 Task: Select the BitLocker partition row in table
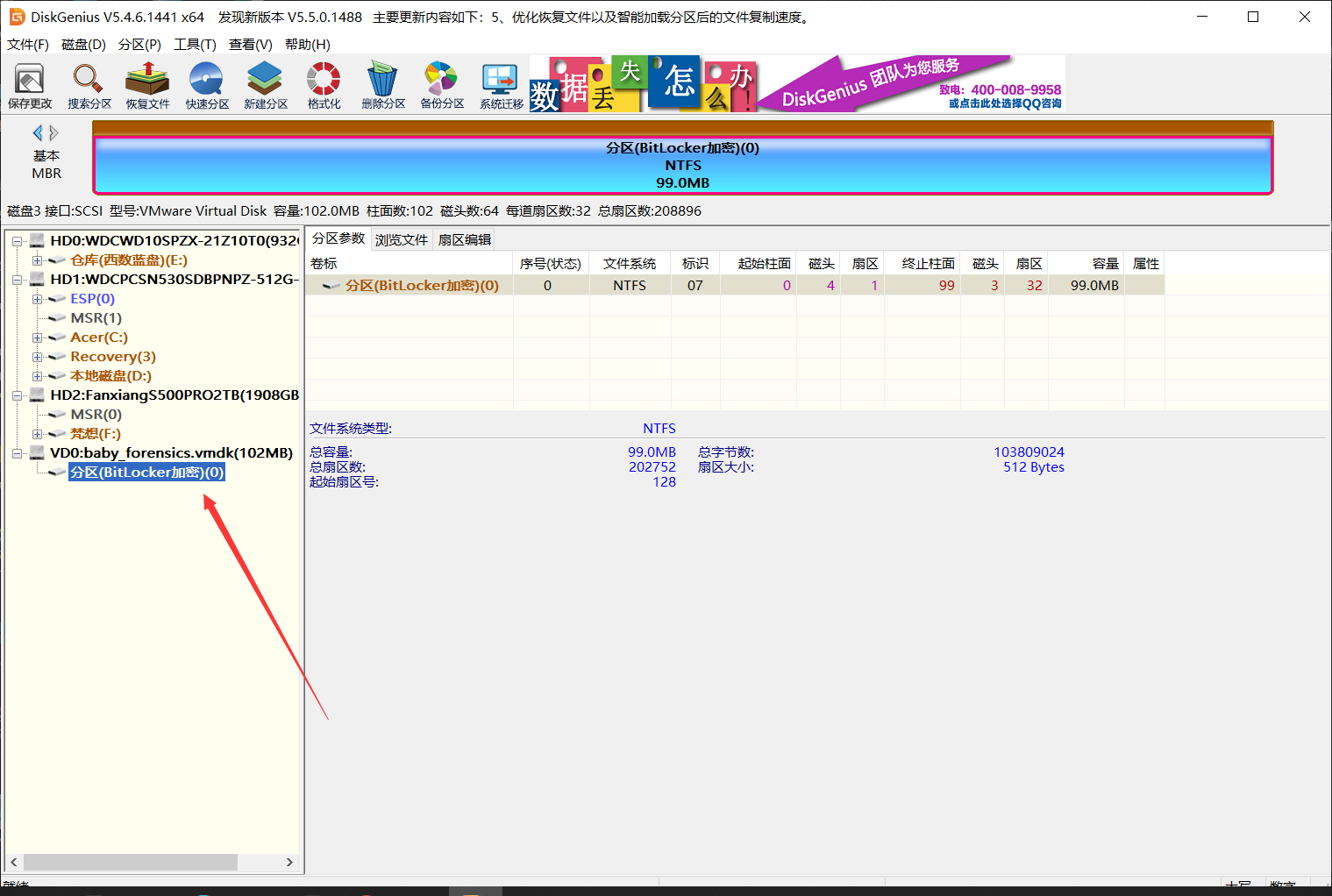pyautogui.click(x=735, y=285)
